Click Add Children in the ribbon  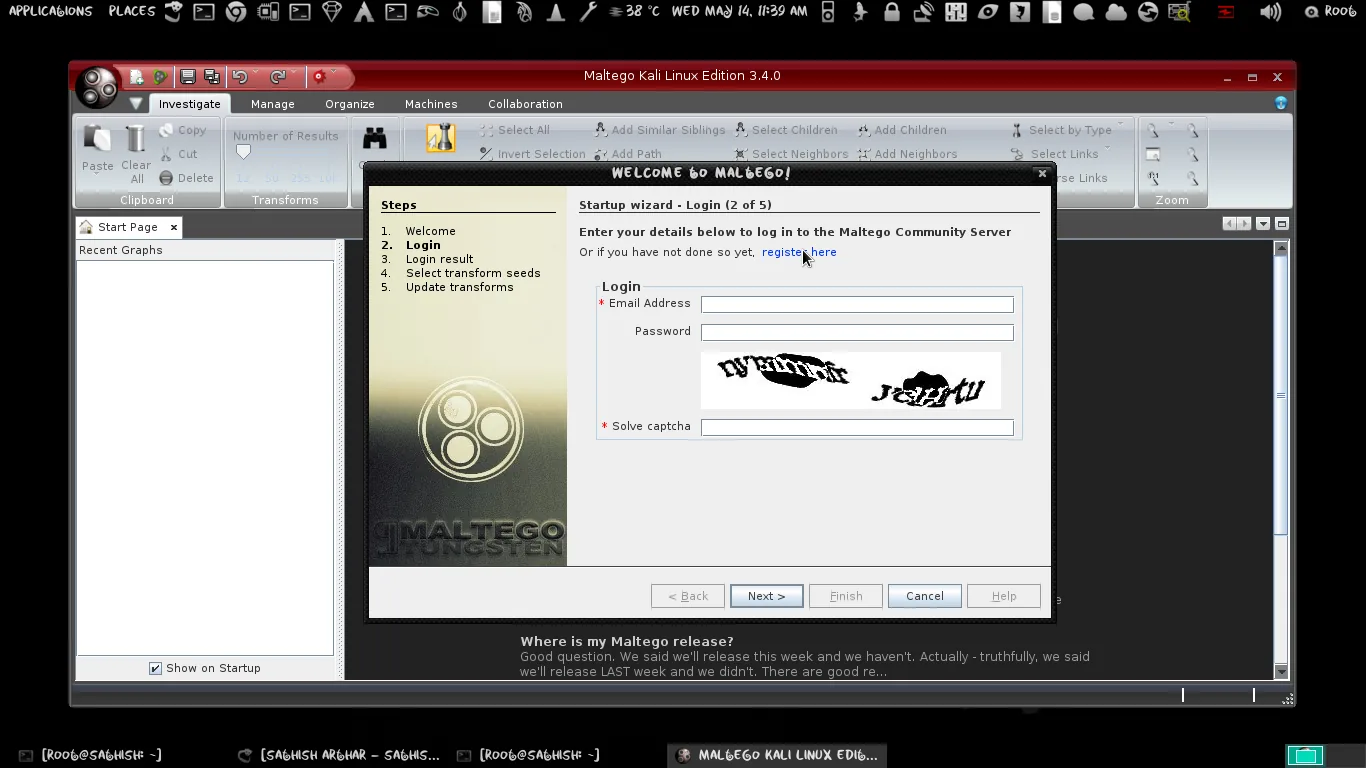pos(901,130)
